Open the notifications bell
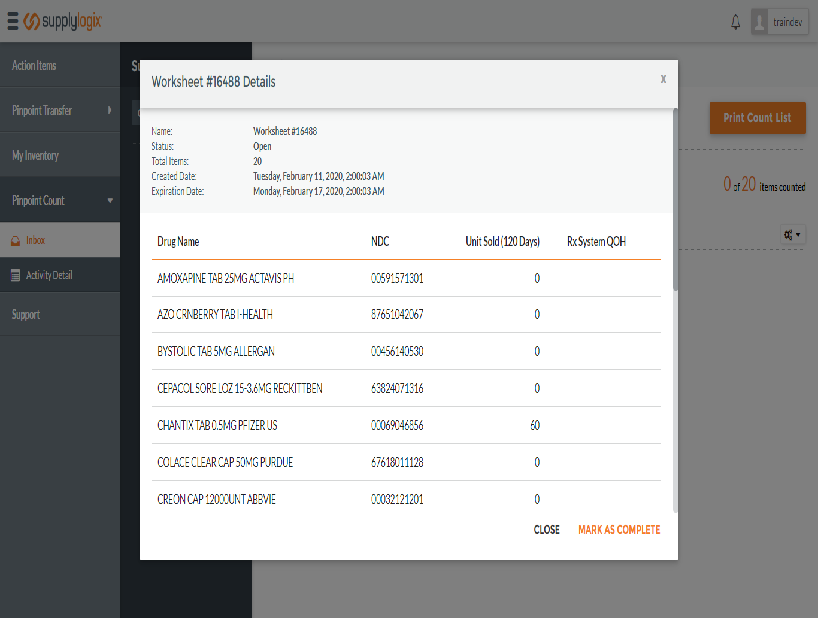Screen dimensions: 818x618 pos(736,21)
